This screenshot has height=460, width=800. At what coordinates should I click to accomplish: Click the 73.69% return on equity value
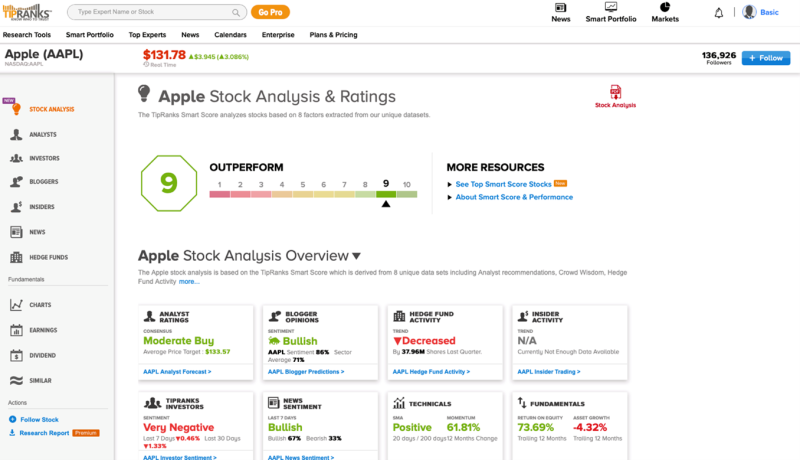tap(535, 427)
